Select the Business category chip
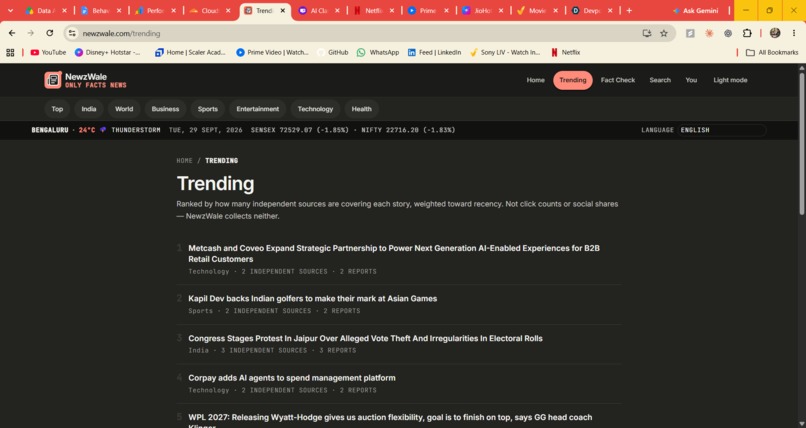Screen dimensions: 806x428 tap(165, 109)
